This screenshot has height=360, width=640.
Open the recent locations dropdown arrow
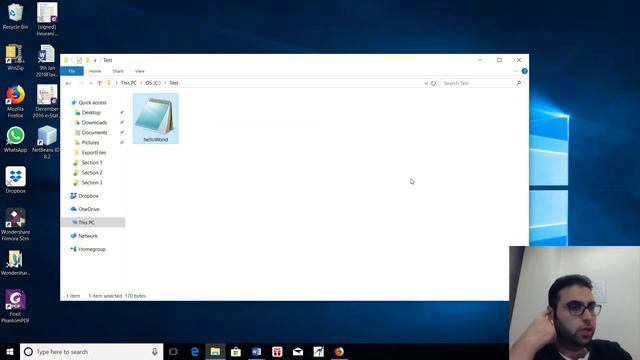coord(91,83)
